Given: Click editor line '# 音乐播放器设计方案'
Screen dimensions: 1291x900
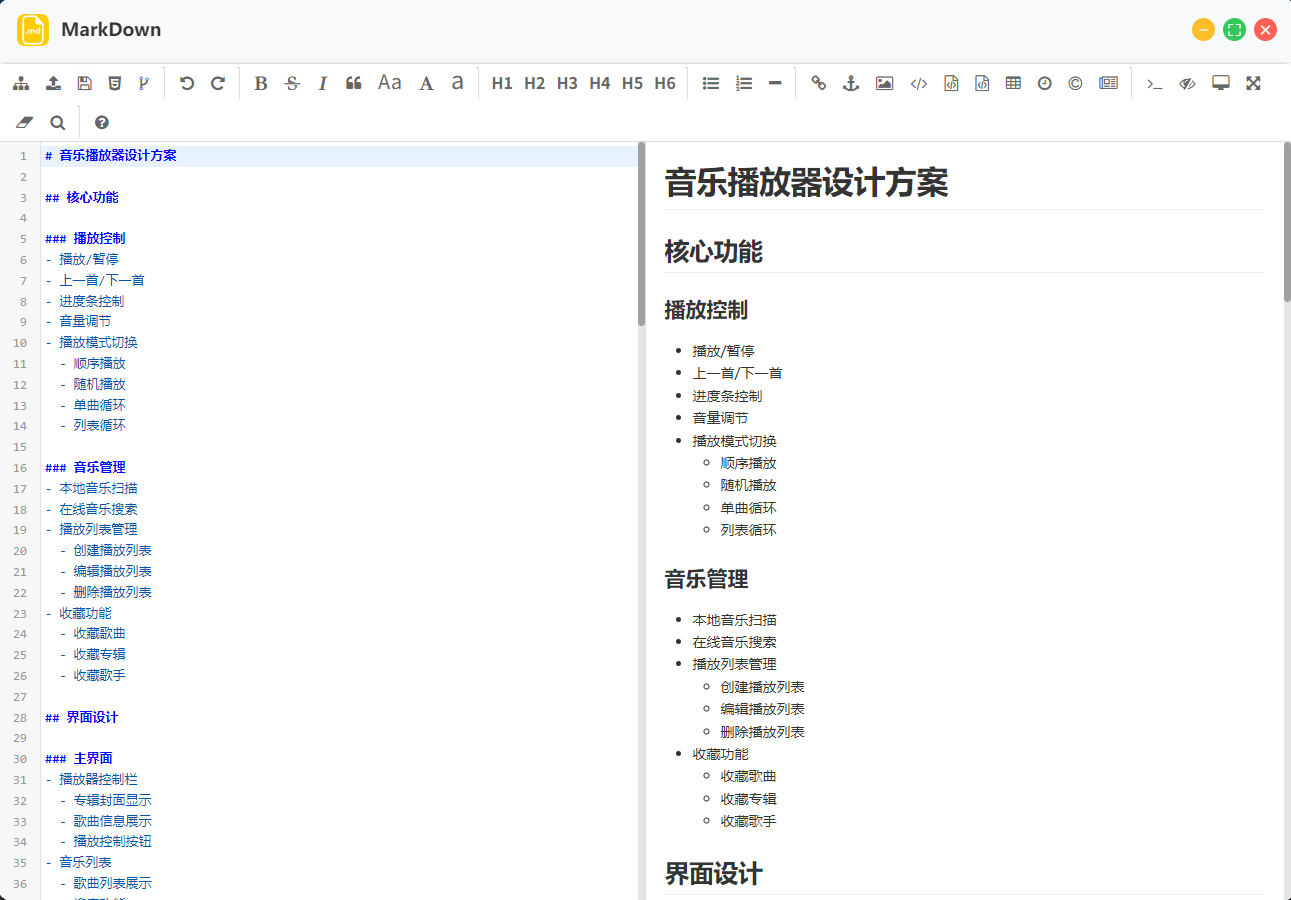Looking at the screenshot, I should pyautogui.click(x=111, y=156).
